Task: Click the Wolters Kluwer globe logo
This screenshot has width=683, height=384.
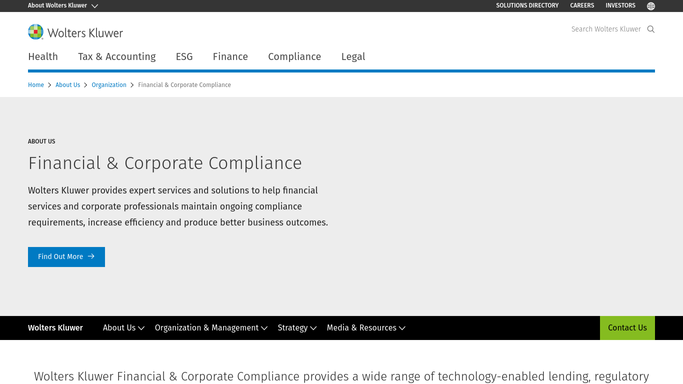Action: point(36,32)
